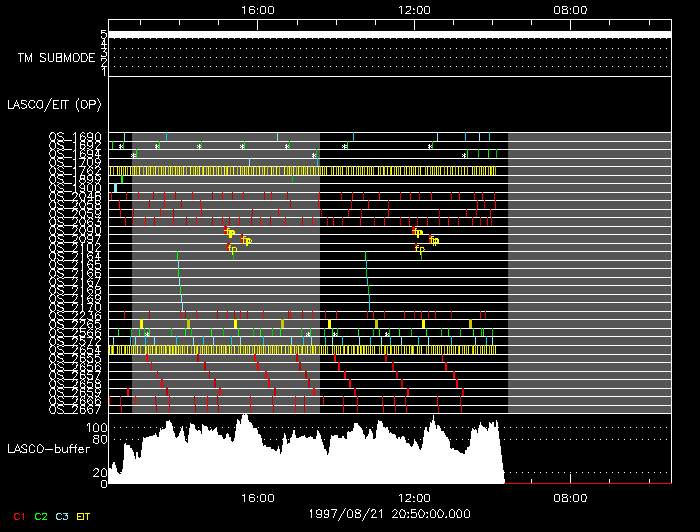
Task: Select the C2 green legend entry
Action: pos(41,516)
